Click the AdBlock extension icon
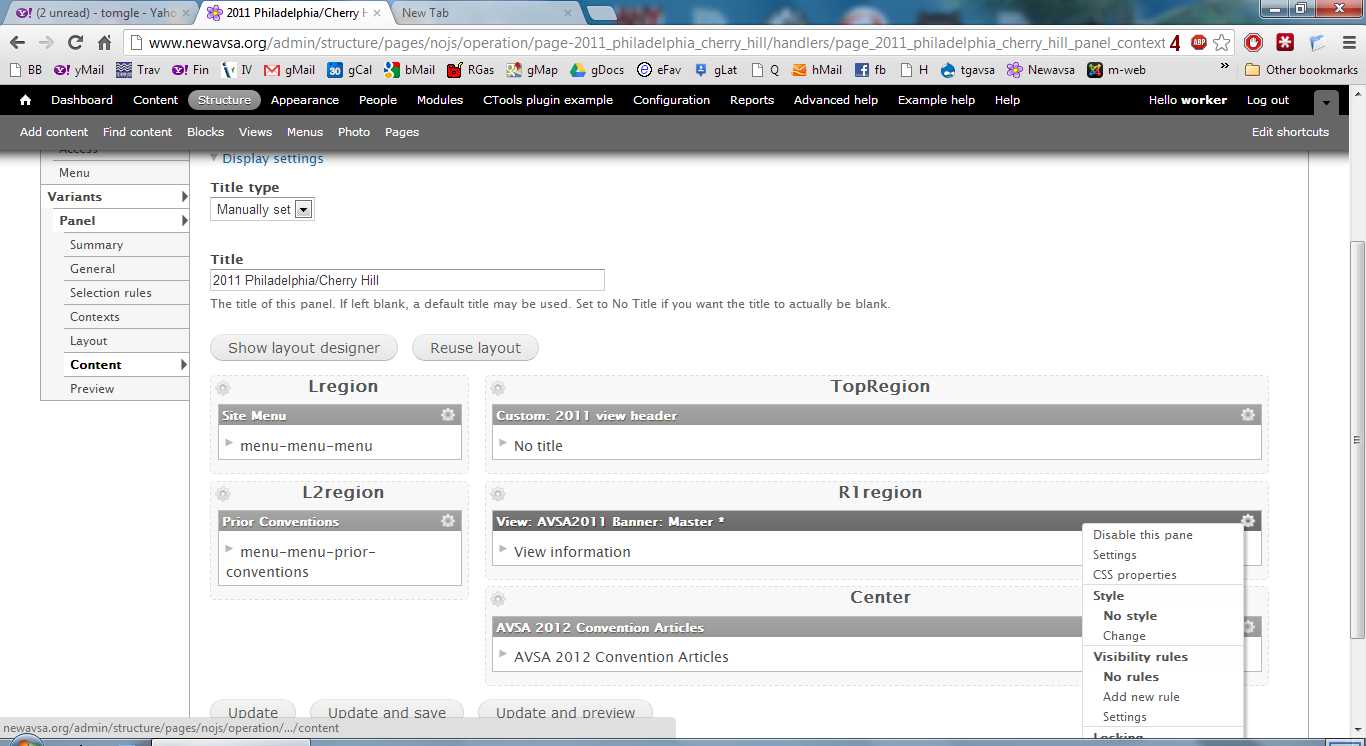1366x746 pixels. 1199,43
